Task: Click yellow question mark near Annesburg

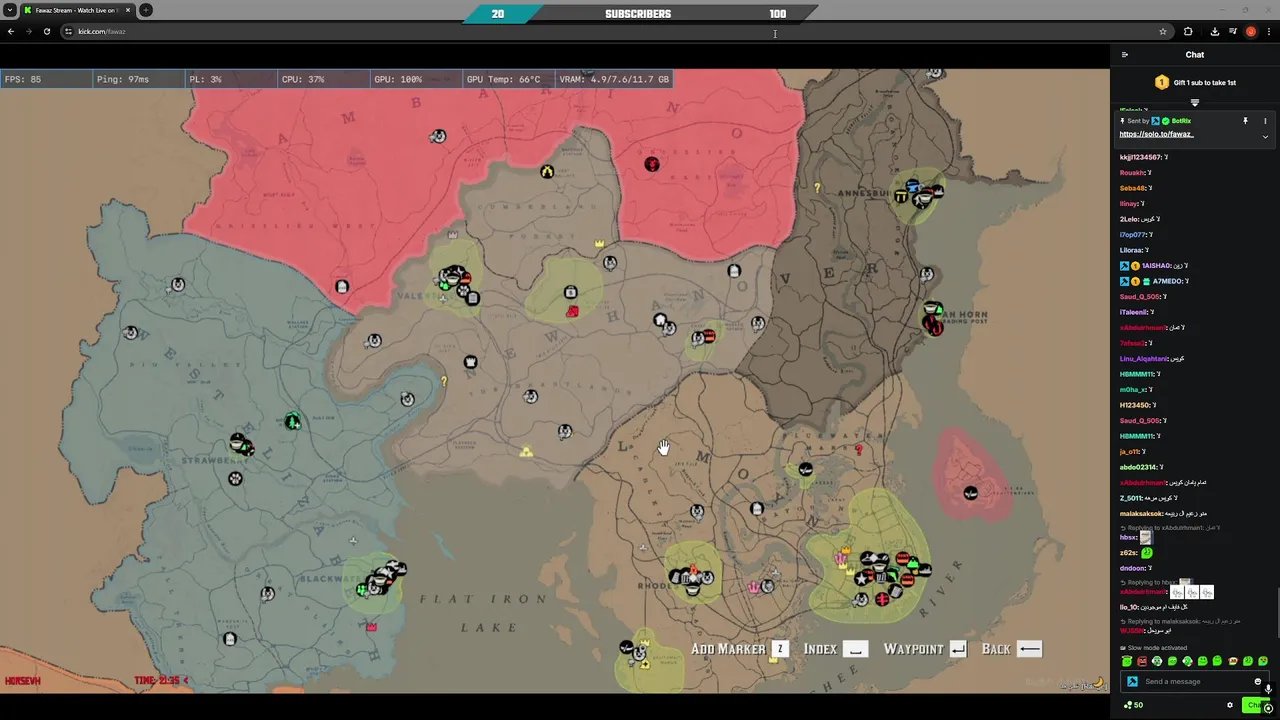Action: (x=817, y=188)
